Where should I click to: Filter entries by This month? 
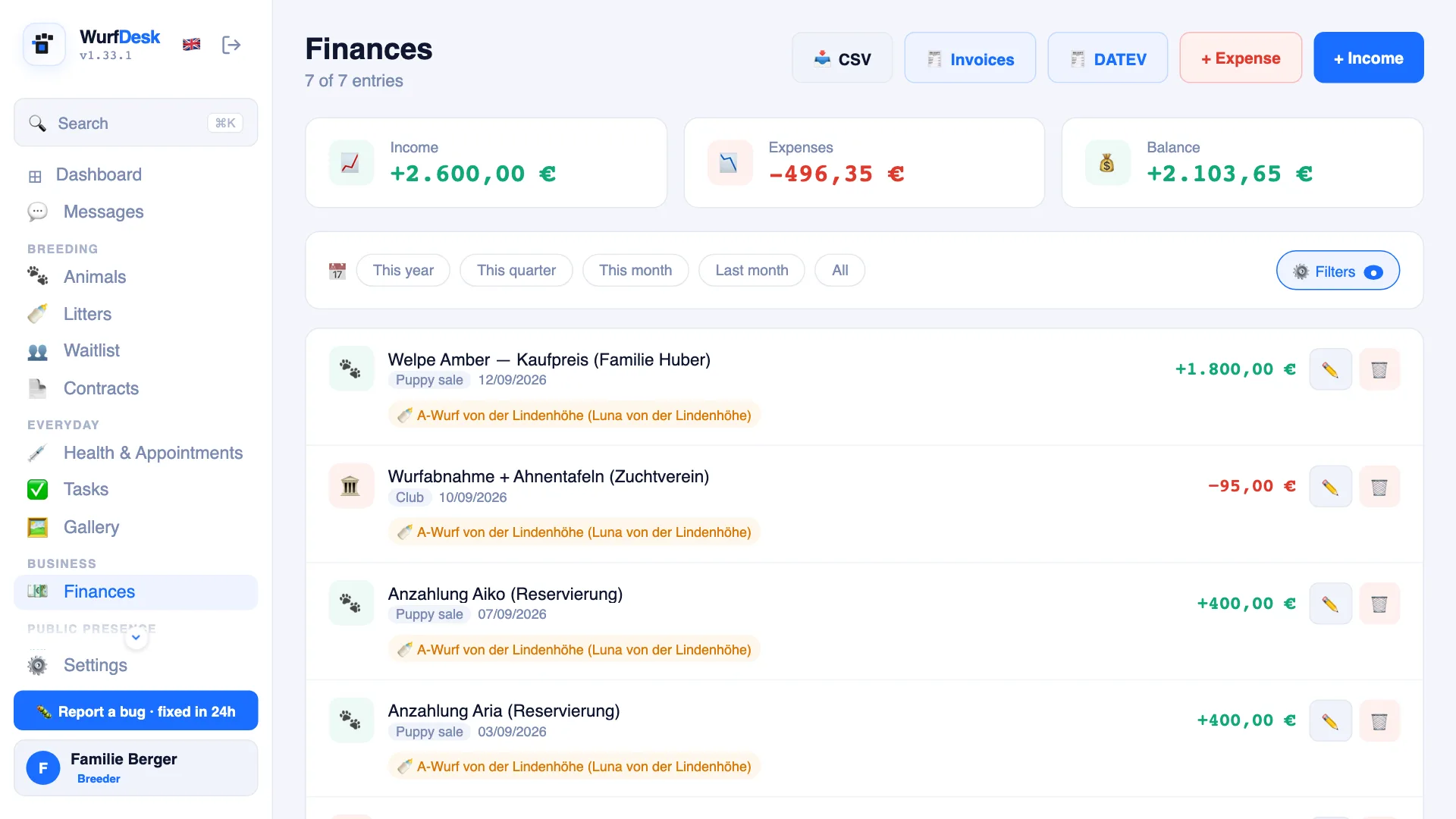click(x=635, y=270)
